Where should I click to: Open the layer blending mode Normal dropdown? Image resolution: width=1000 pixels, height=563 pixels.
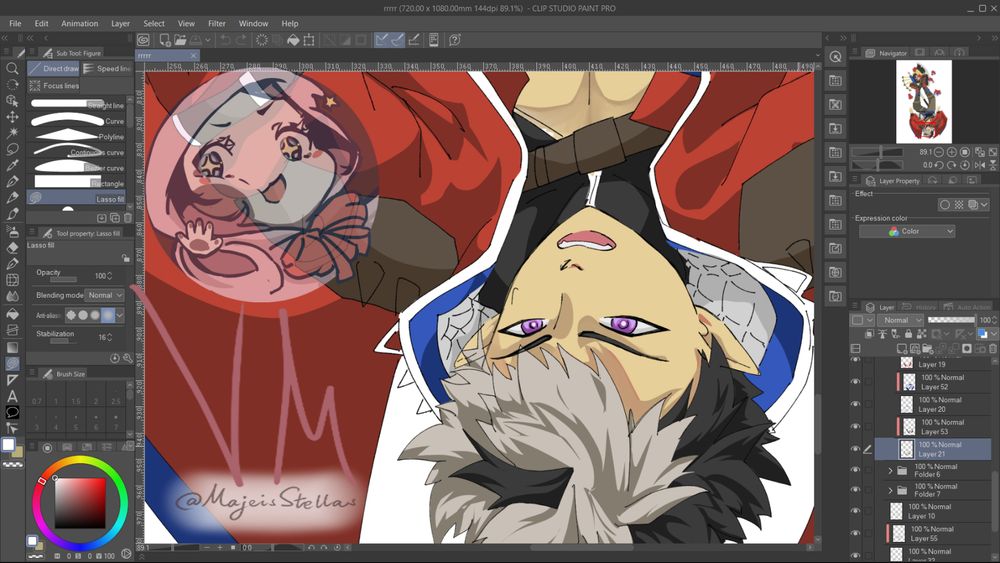[x=900, y=319]
